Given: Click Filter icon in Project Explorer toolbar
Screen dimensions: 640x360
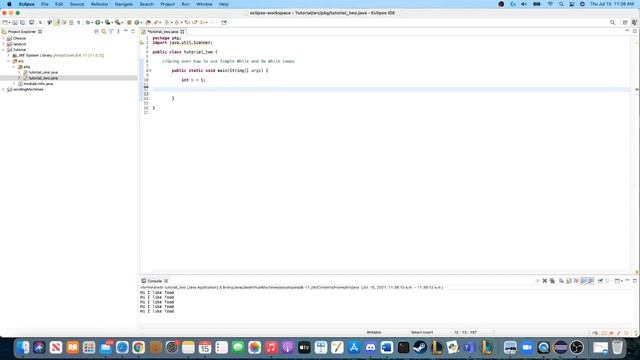Looking at the screenshot, I should point(111,31).
